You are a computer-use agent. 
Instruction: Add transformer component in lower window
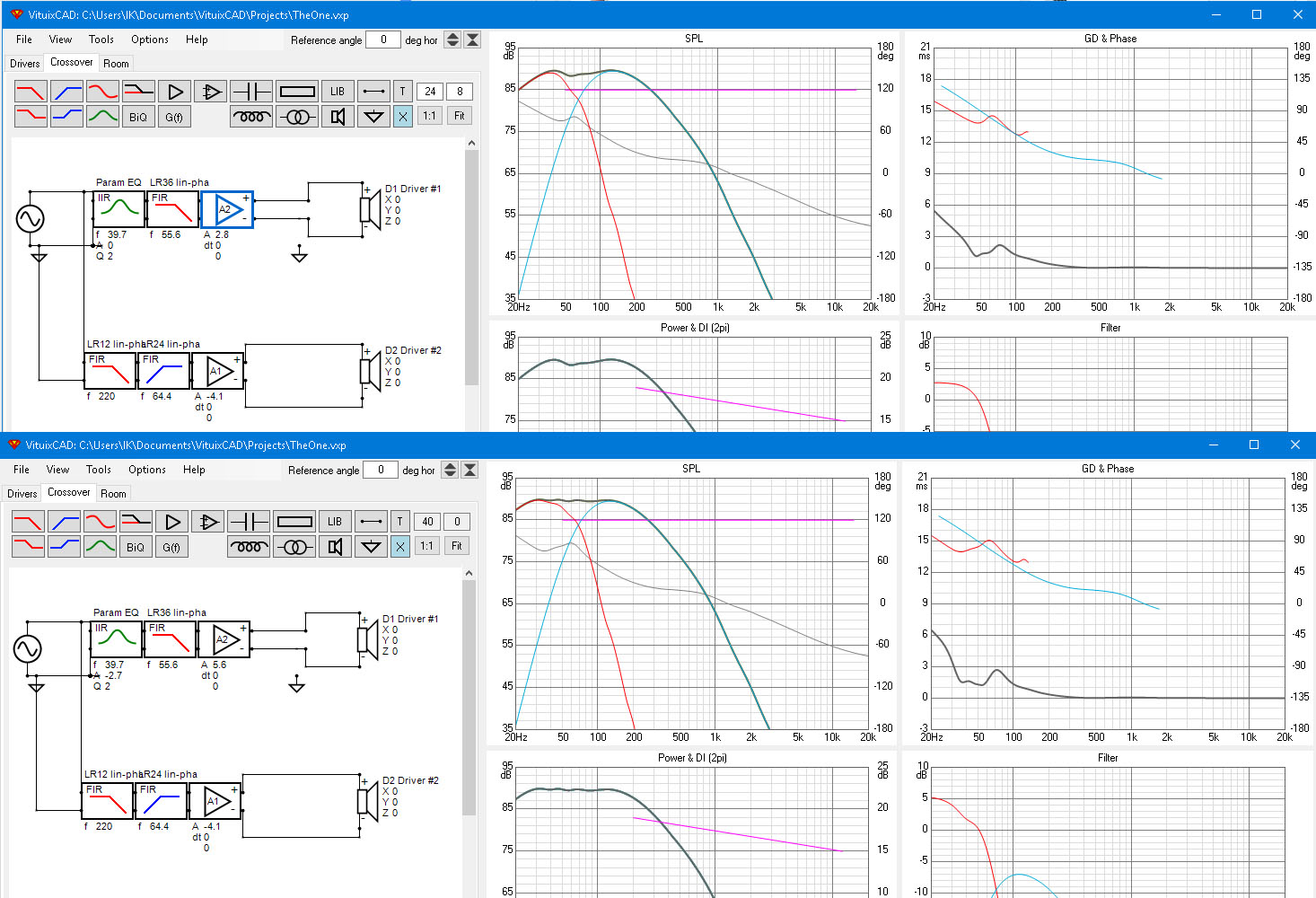point(294,546)
